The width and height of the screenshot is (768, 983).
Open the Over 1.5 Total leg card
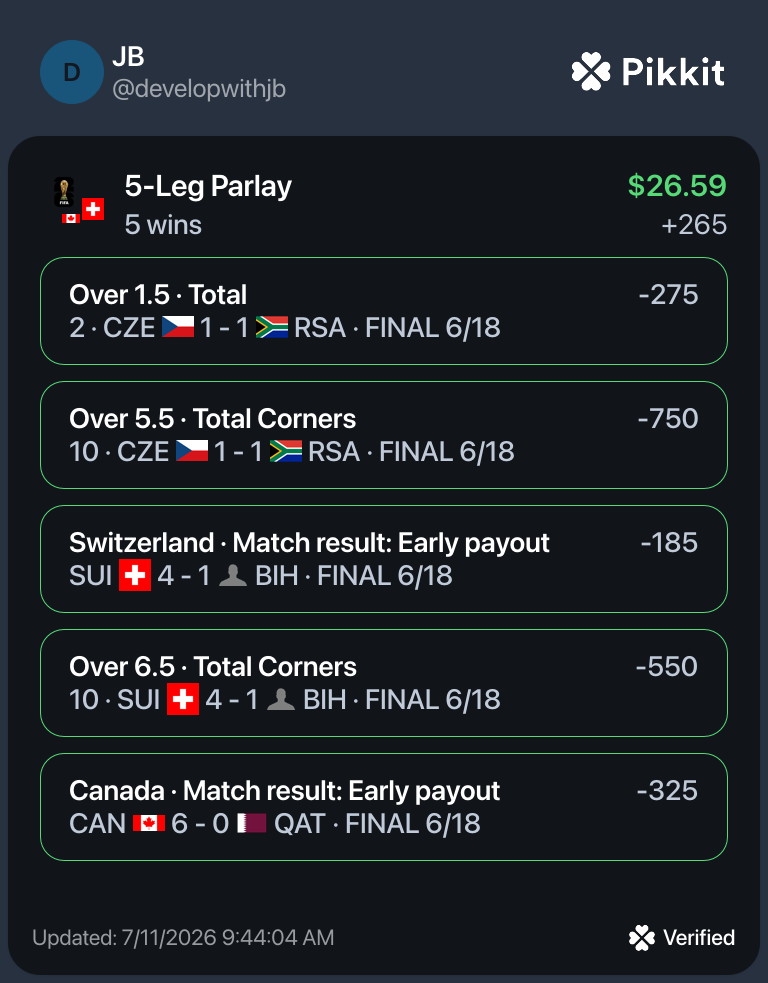click(384, 311)
